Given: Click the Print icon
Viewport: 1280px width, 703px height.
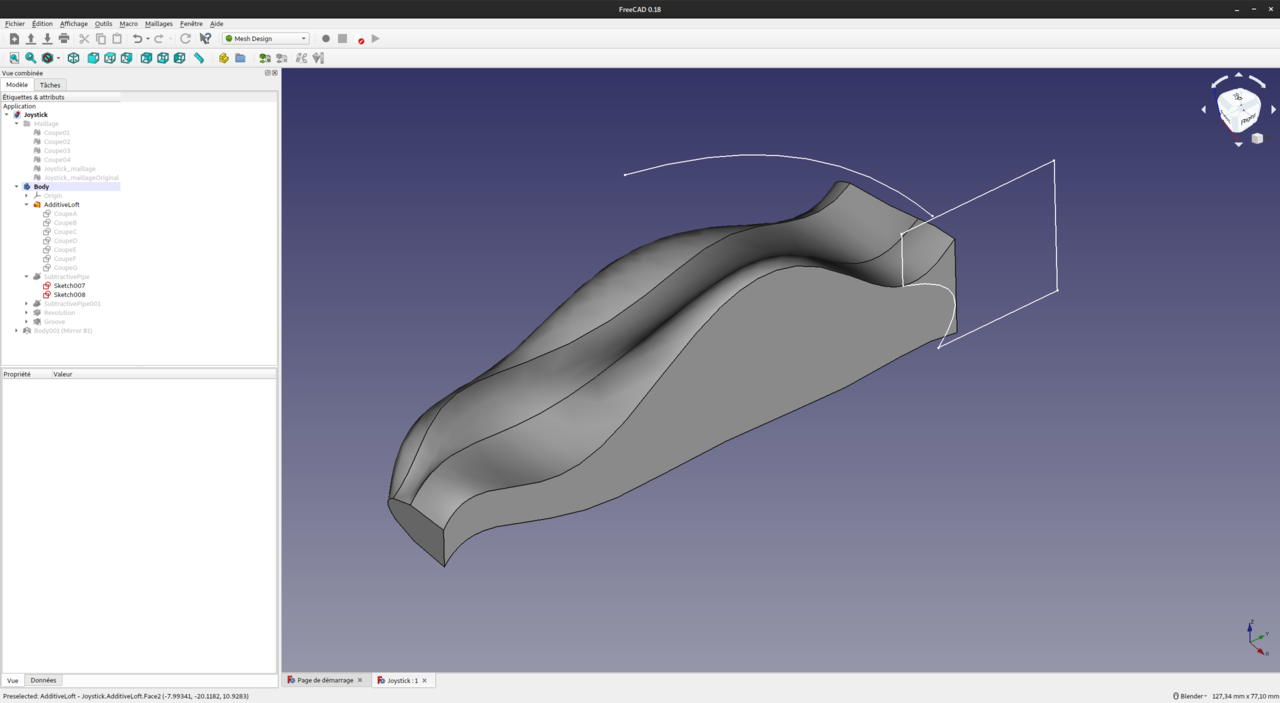Looking at the screenshot, I should pyautogui.click(x=64, y=39).
